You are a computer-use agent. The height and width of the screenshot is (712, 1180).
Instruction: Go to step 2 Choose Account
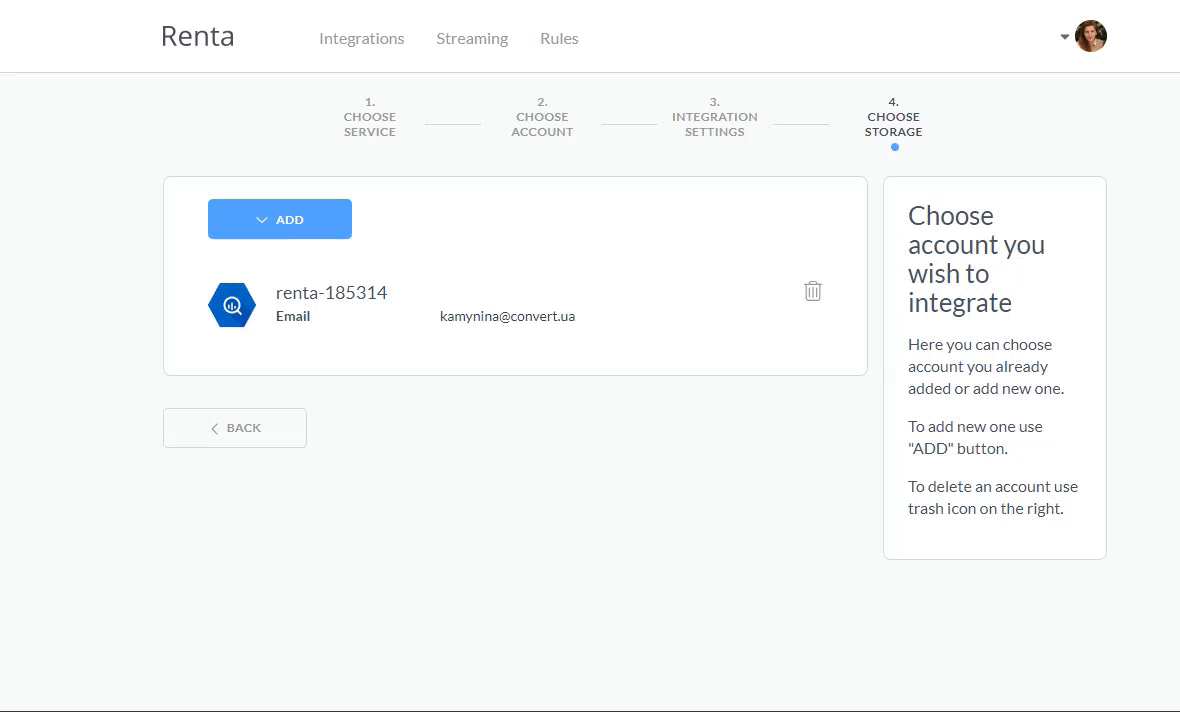542,117
